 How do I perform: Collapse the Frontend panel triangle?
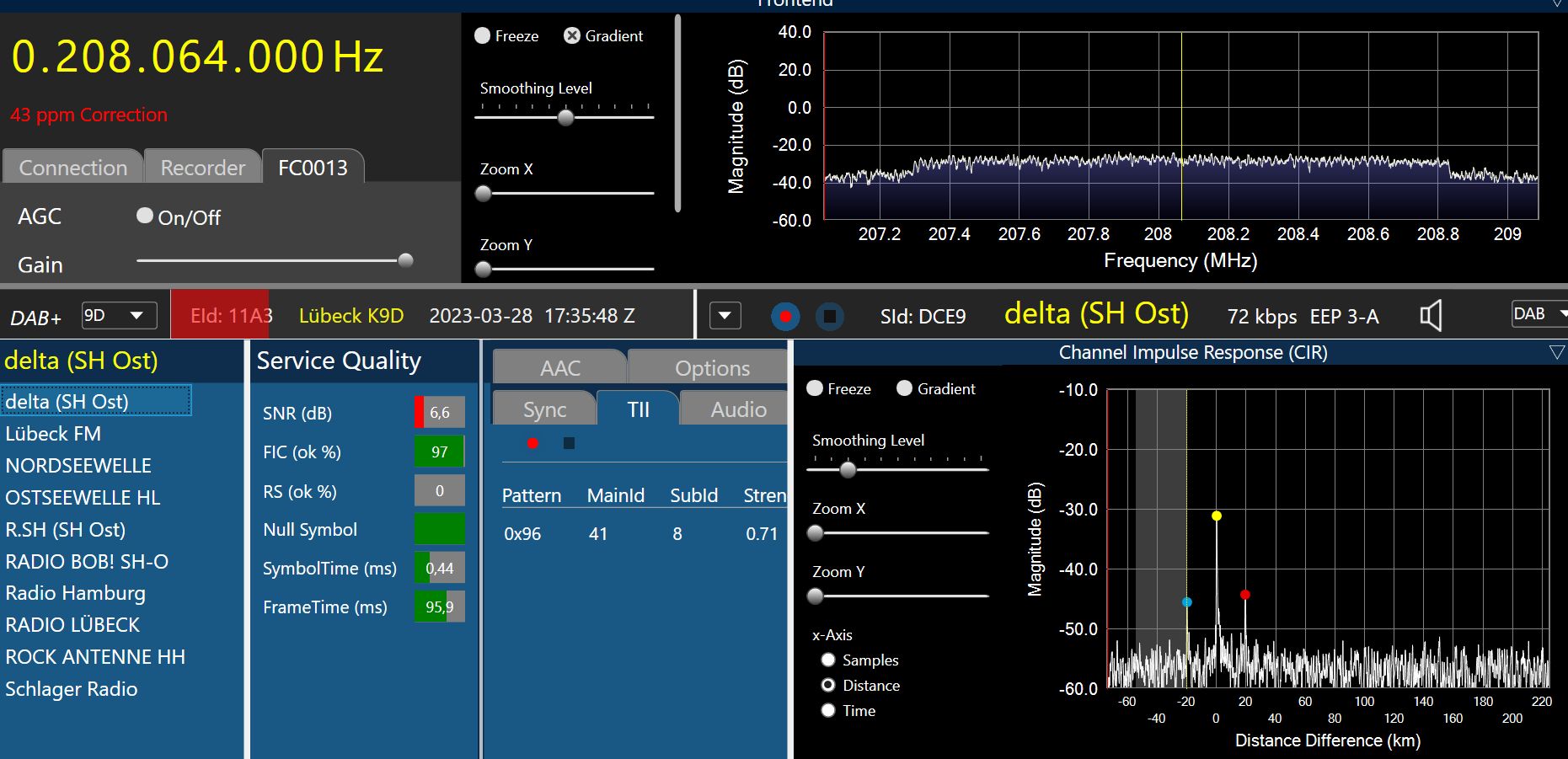[1558, 3]
